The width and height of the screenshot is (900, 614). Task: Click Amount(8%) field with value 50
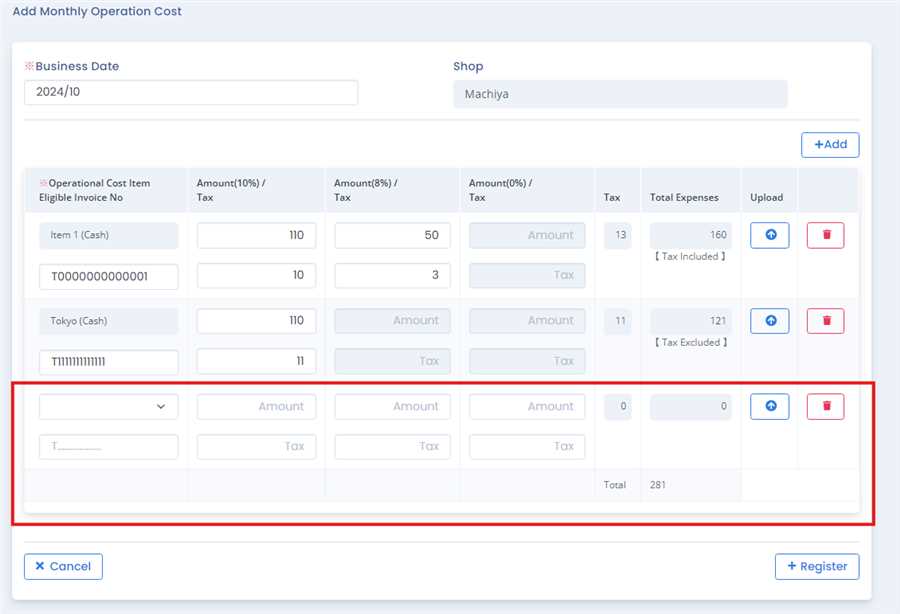pyautogui.click(x=392, y=235)
